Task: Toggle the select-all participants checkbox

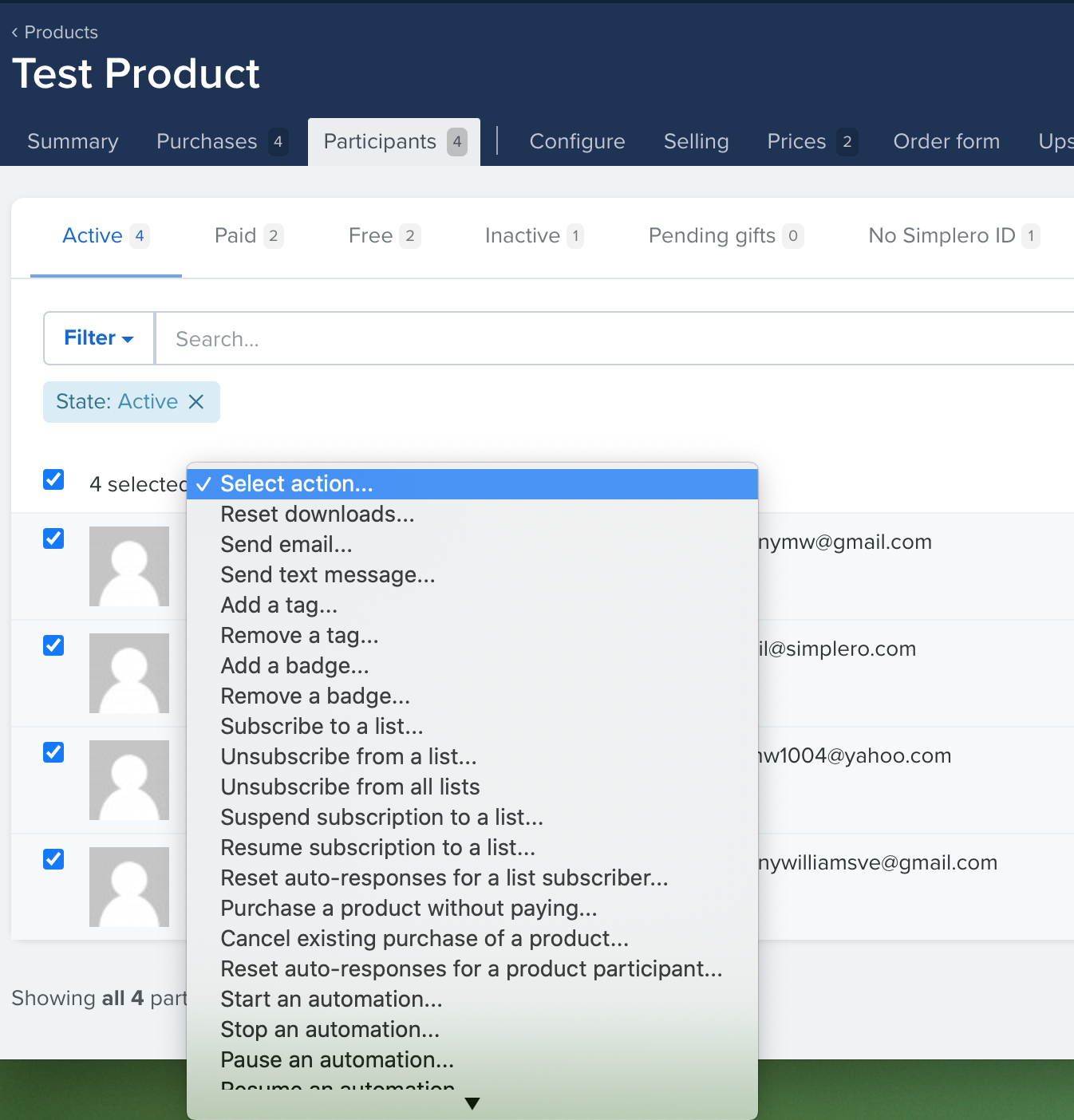Action: [x=53, y=479]
